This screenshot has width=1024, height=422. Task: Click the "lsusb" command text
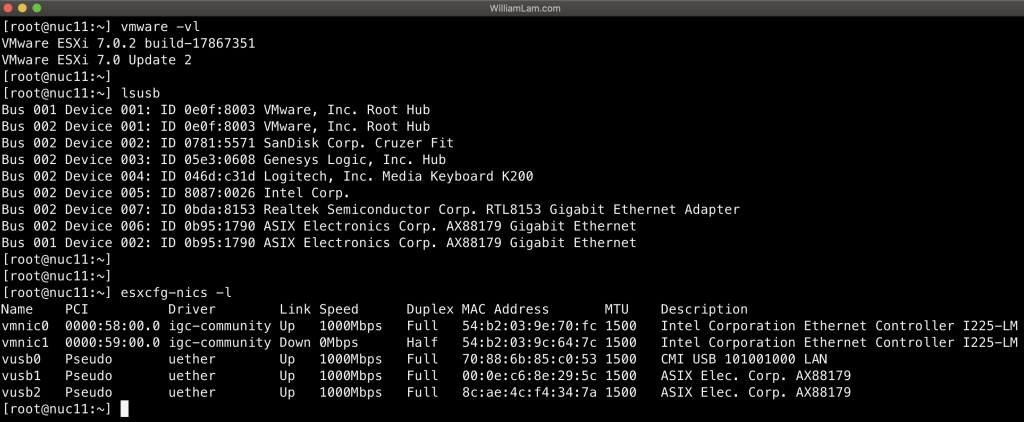139,93
